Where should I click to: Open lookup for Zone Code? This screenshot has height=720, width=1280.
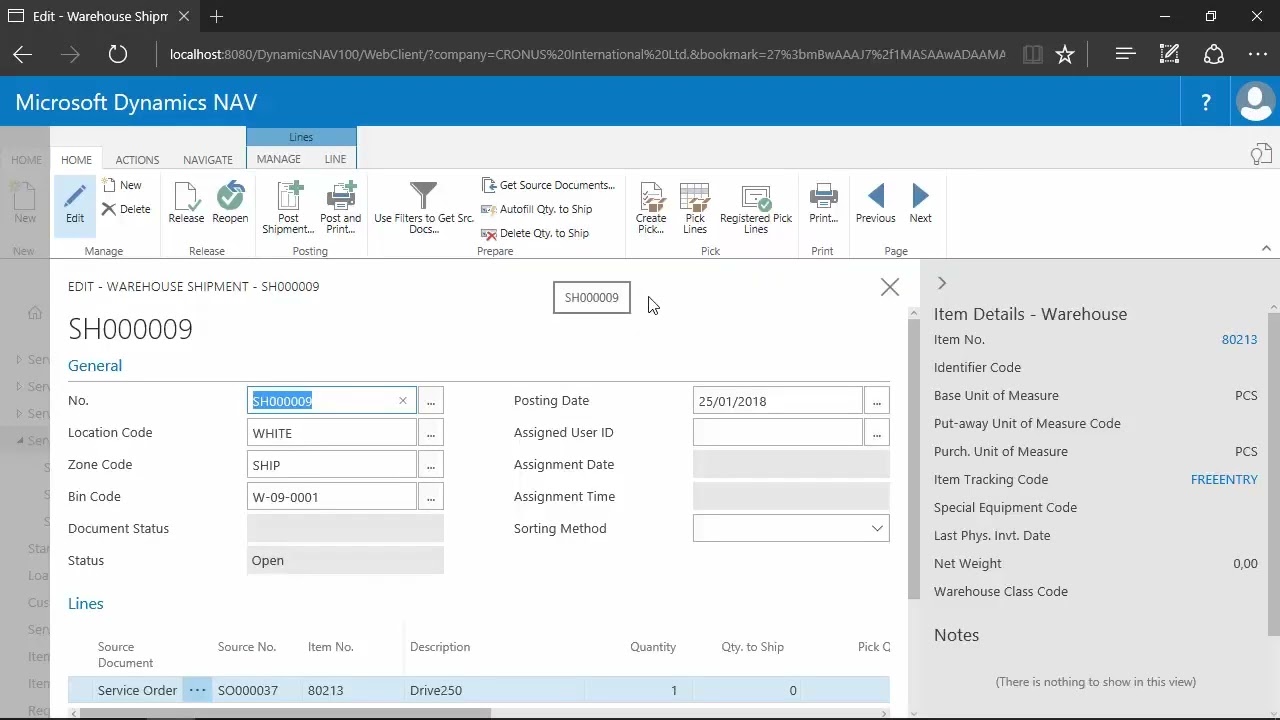(431, 465)
